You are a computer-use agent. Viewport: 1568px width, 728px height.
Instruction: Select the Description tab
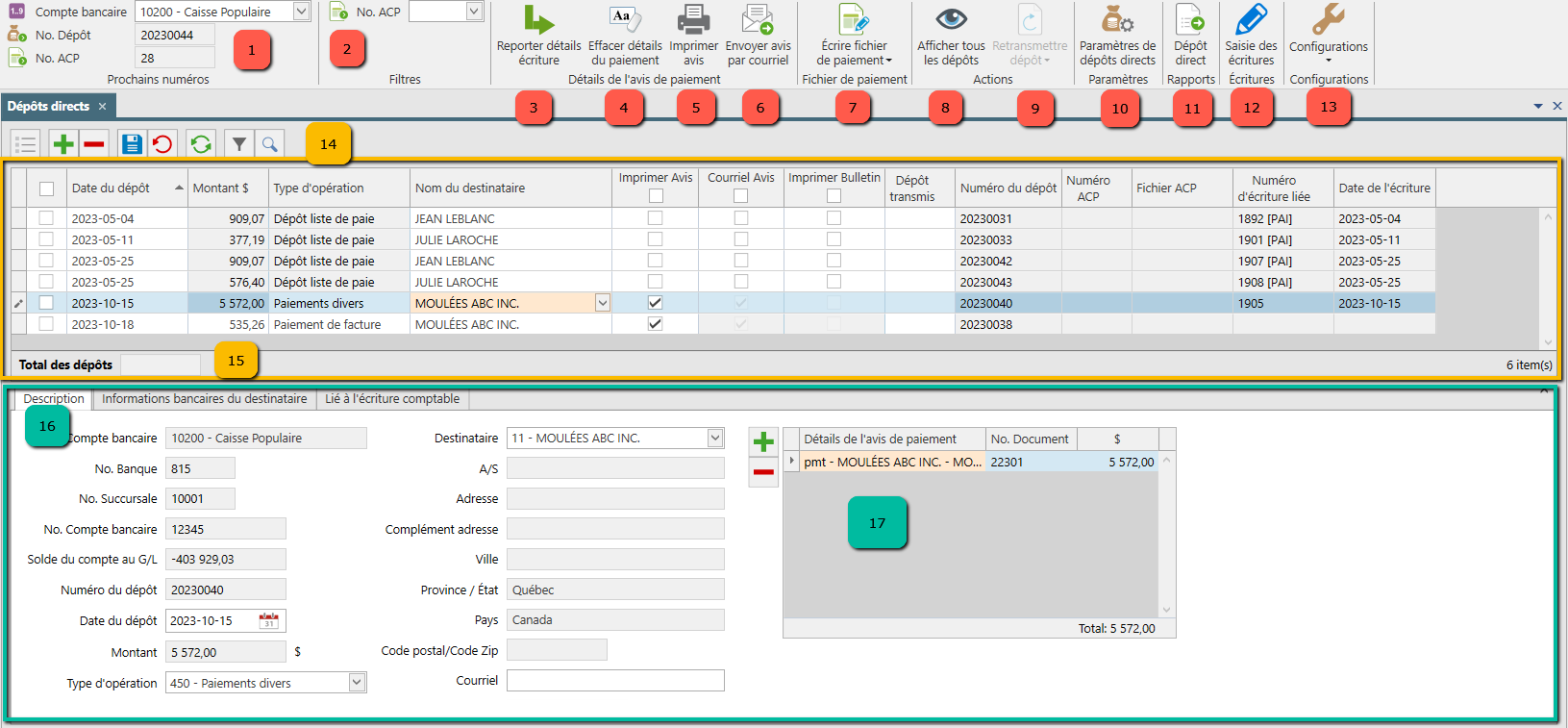[54, 399]
